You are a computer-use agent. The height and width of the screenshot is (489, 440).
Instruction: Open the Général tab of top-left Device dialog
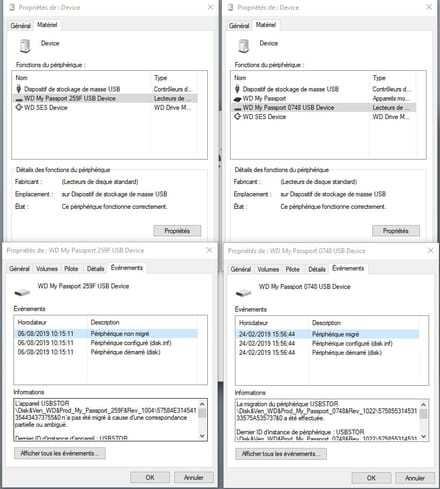point(20,26)
